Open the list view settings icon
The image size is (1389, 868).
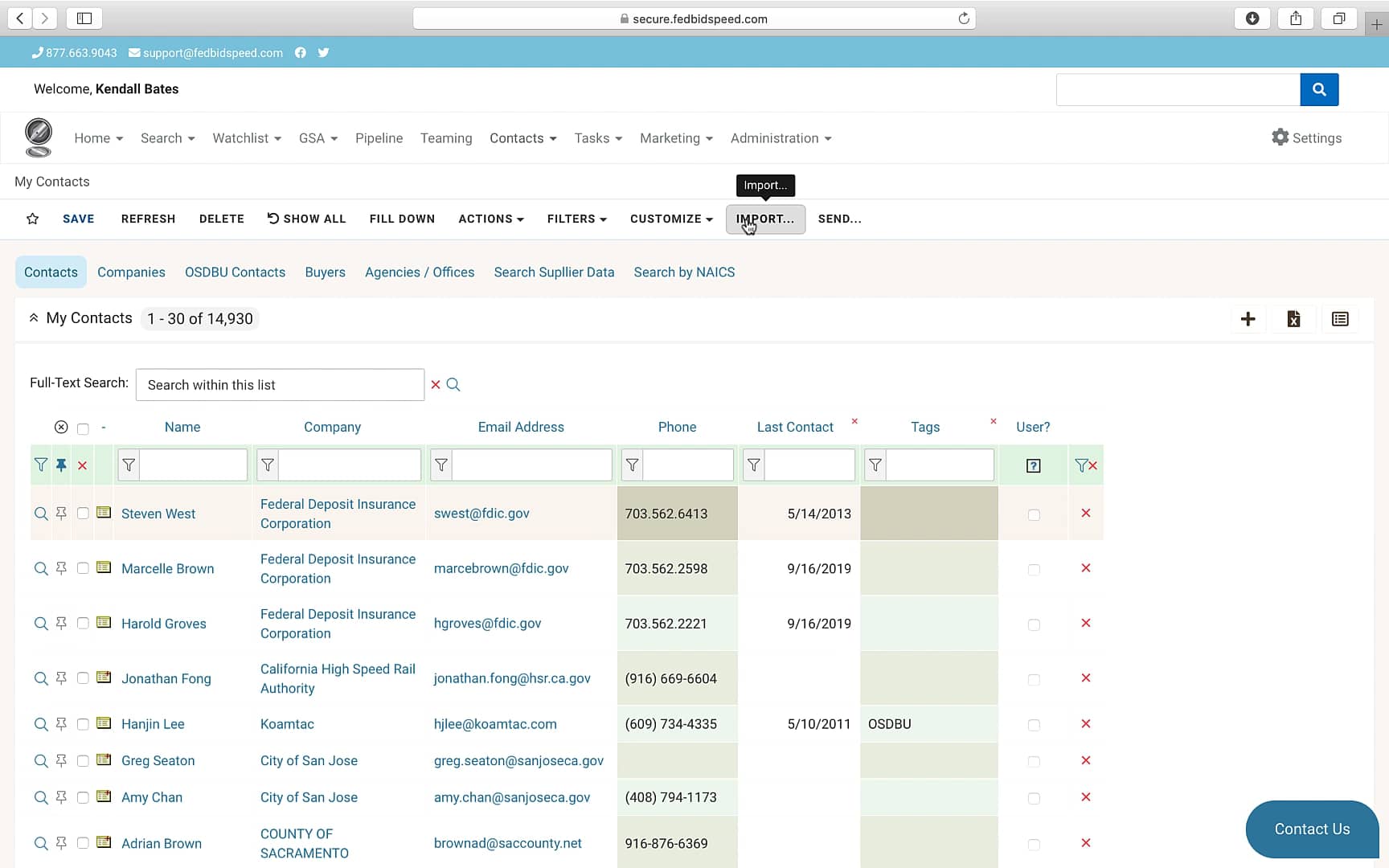tap(1339, 319)
